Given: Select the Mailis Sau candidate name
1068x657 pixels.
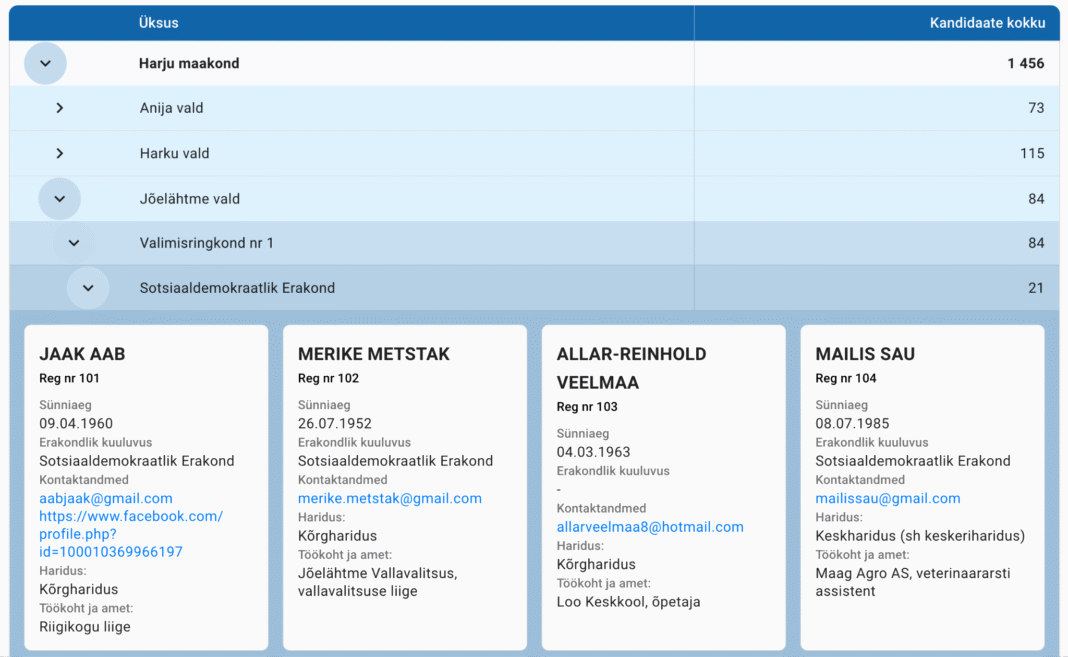Looking at the screenshot, I should click(x=865, y=354).
